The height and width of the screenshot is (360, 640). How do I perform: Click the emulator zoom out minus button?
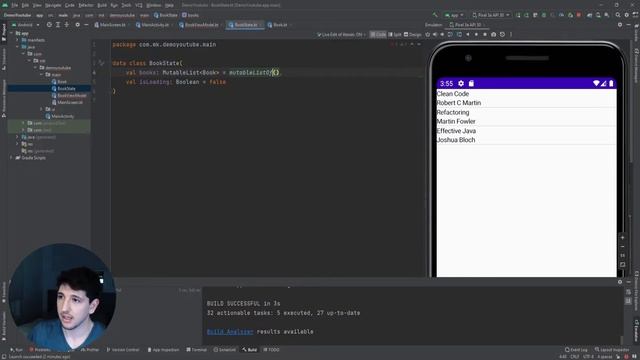[x=622, y=247]
